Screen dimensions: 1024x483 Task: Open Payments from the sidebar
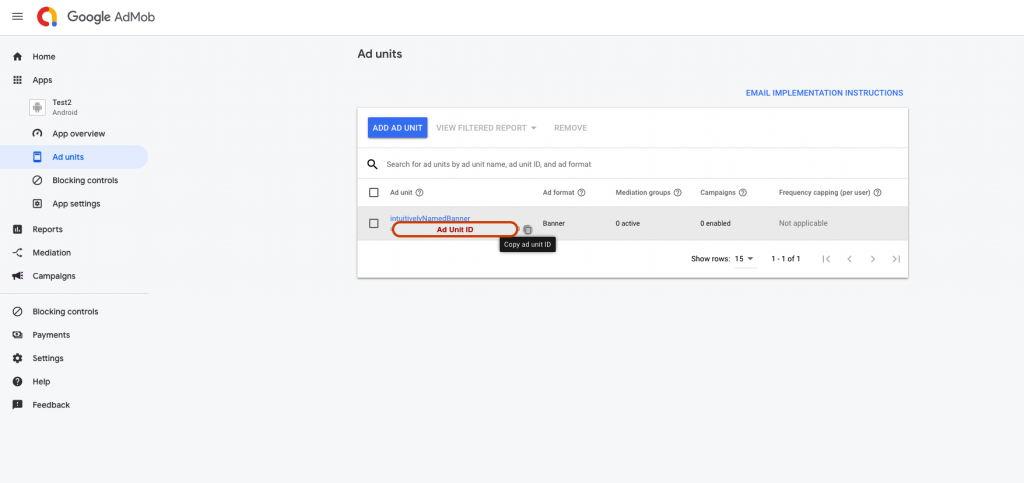(51, 335)
